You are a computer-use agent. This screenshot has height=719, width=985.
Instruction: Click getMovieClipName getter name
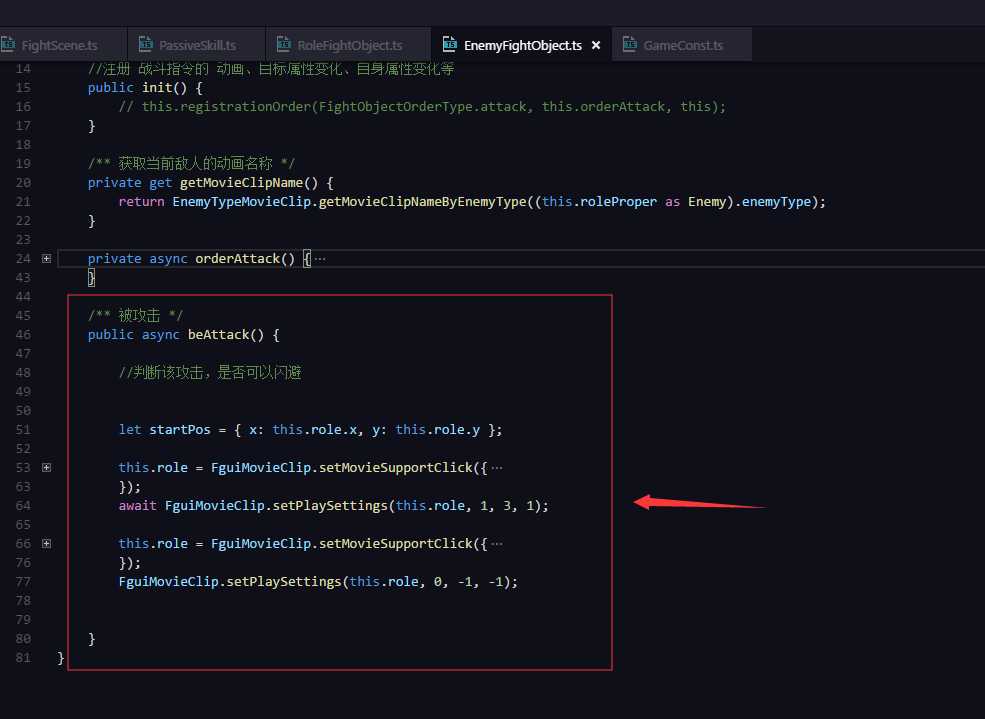coord(241,183)
